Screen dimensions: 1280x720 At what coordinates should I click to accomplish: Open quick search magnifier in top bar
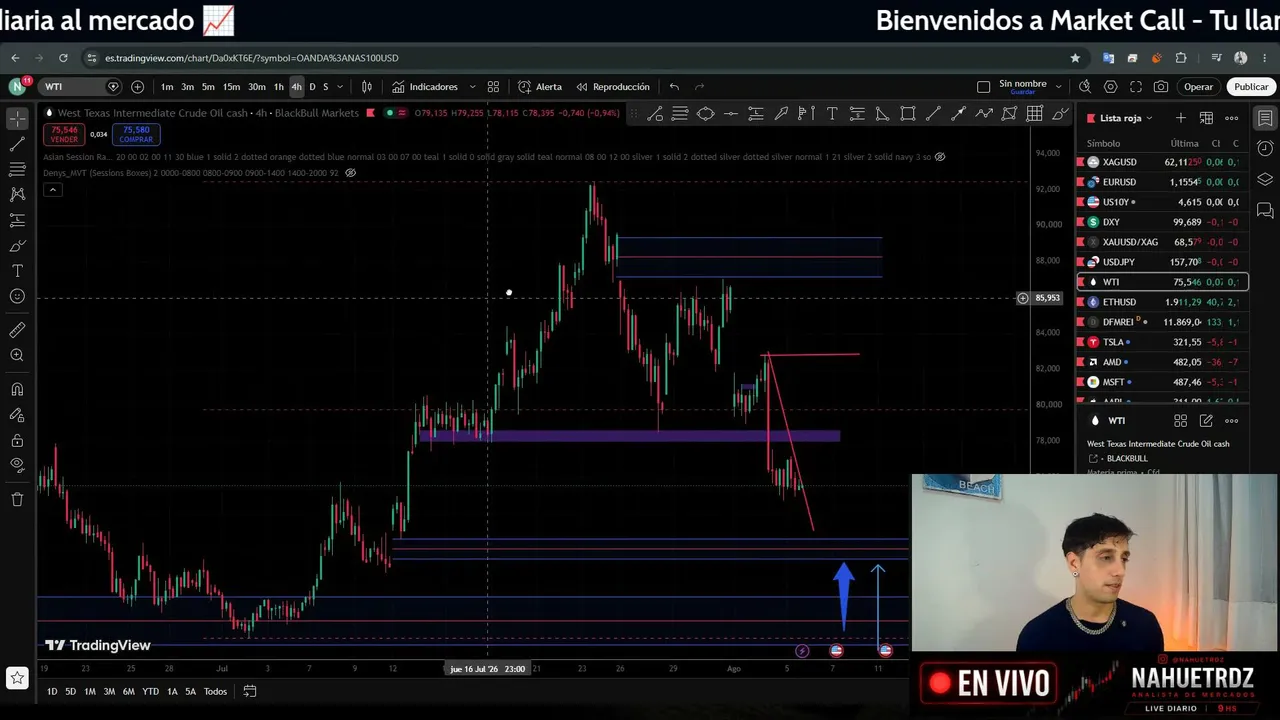(x=1085, y=87)
